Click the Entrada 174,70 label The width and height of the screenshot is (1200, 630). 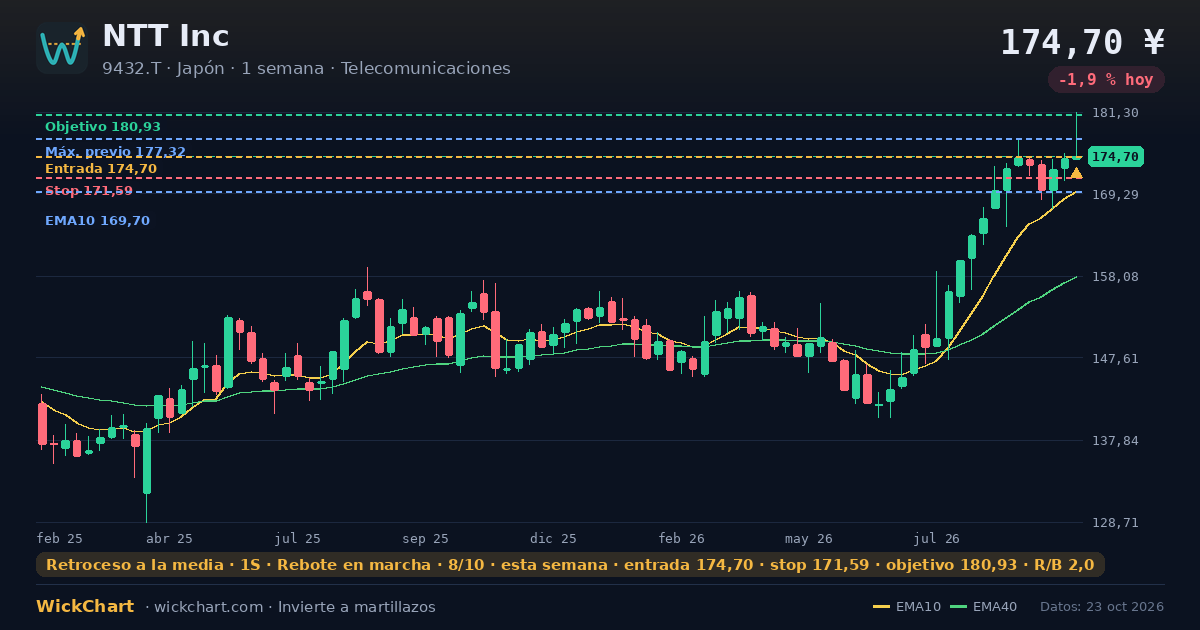coord(101,169)
